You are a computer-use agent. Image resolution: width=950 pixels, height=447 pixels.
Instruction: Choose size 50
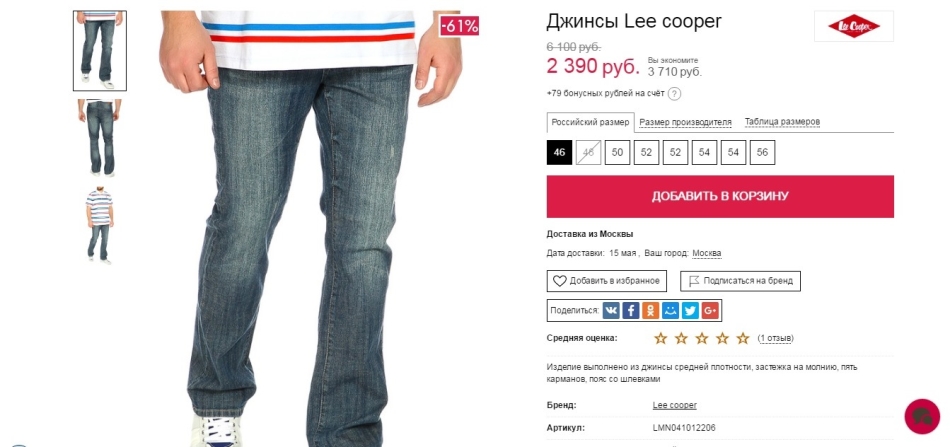pos(617,153)
